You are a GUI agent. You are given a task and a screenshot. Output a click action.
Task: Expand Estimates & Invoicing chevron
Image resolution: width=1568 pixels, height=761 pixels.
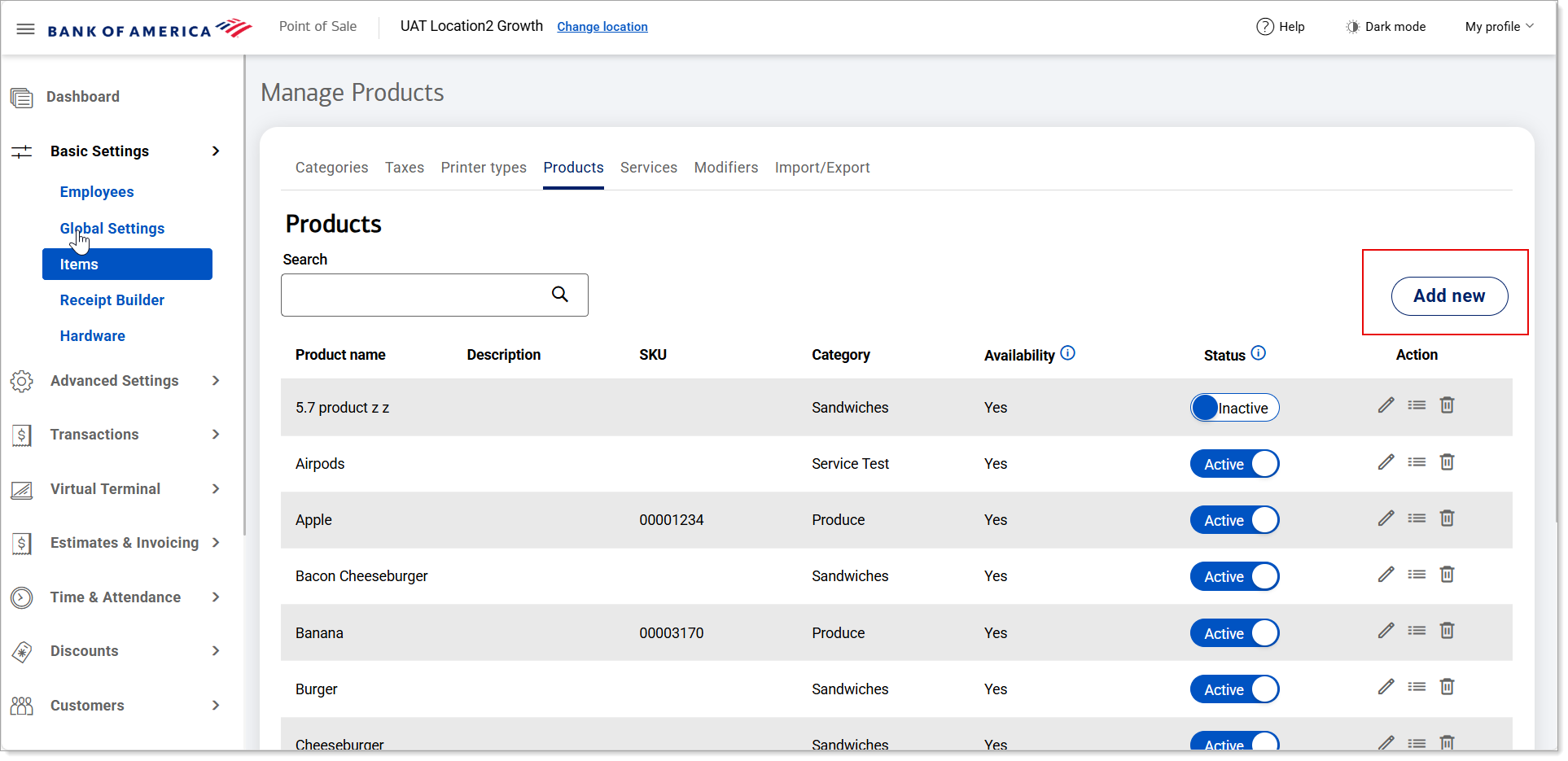pyautogui.click(x=216, y=543)
